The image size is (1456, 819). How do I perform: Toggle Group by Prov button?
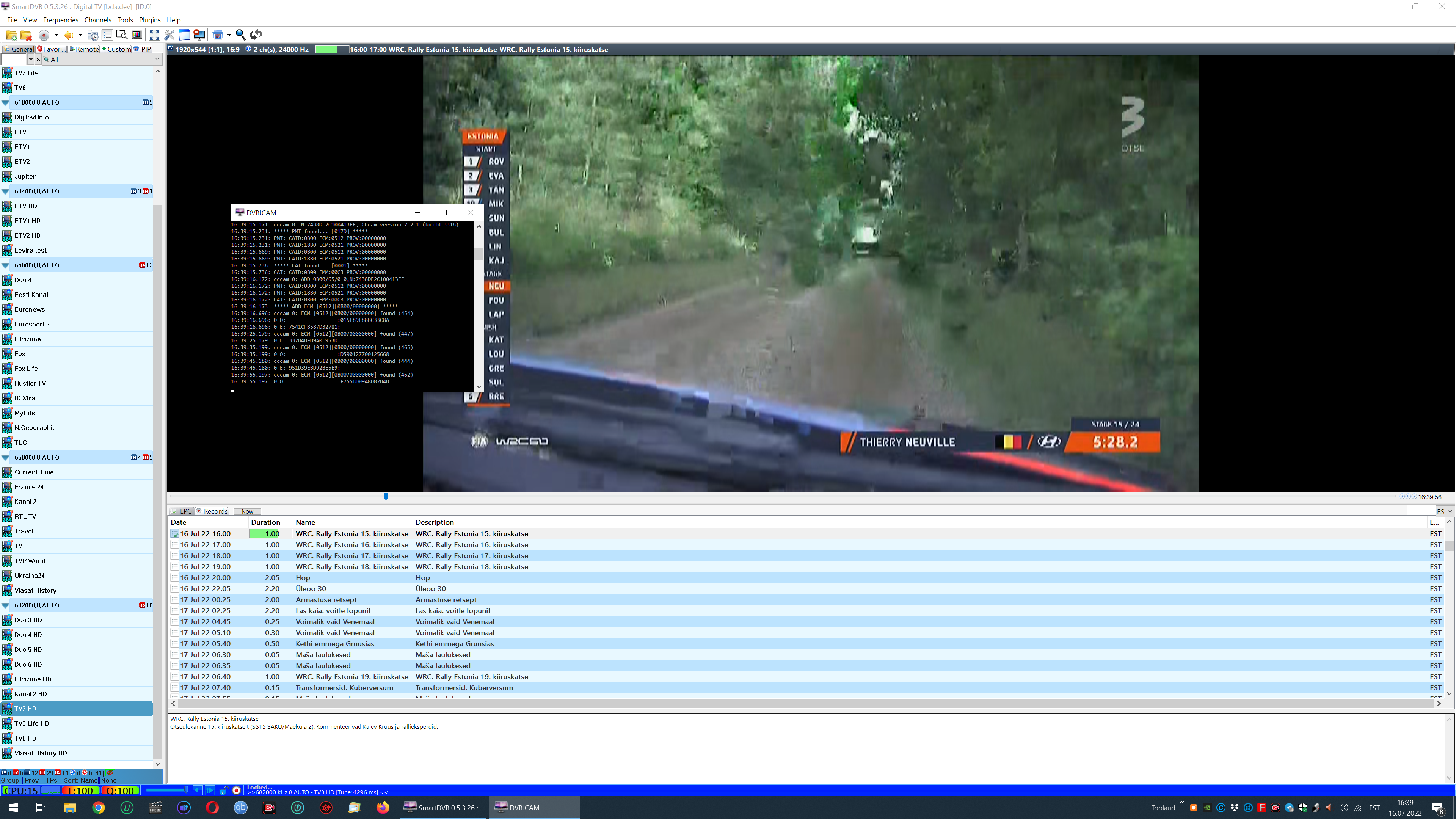pos(31,780)
